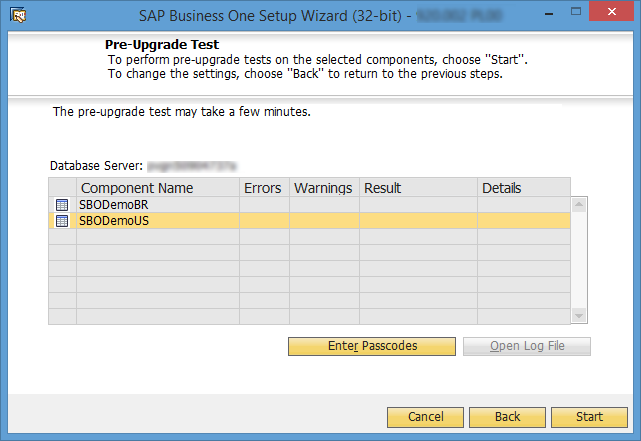Click the table scrollbar up arrow
641x441 pixels.
tap(579, 204)
